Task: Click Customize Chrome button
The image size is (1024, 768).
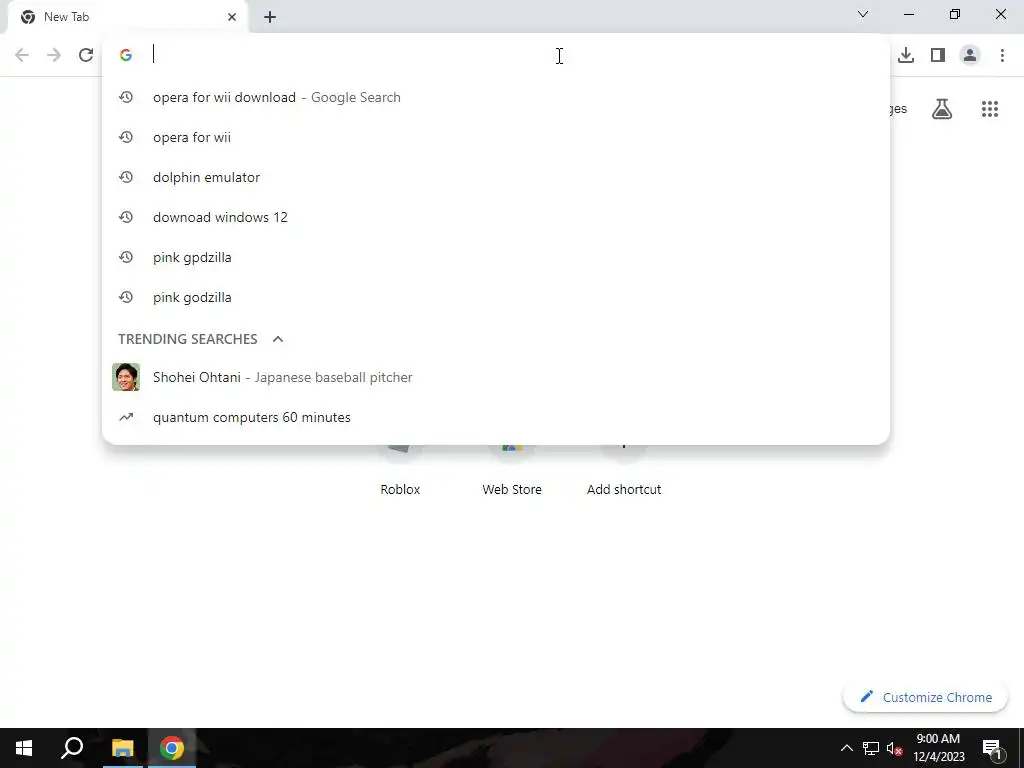Action: pyautogui.click(x=925, y=697)
